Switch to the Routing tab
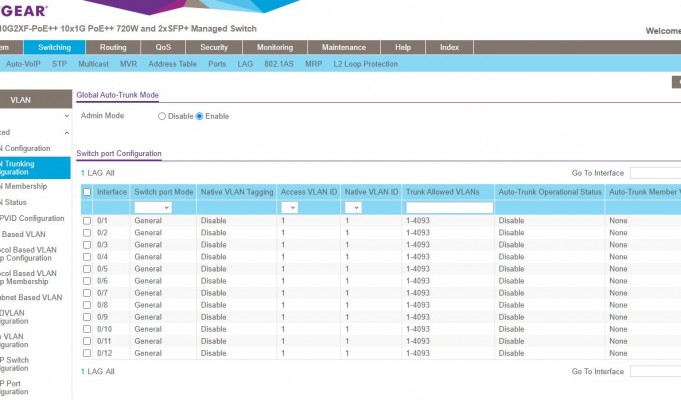This screenshot has height=400, width=681. pyautogui.click(x=113, y=47)
